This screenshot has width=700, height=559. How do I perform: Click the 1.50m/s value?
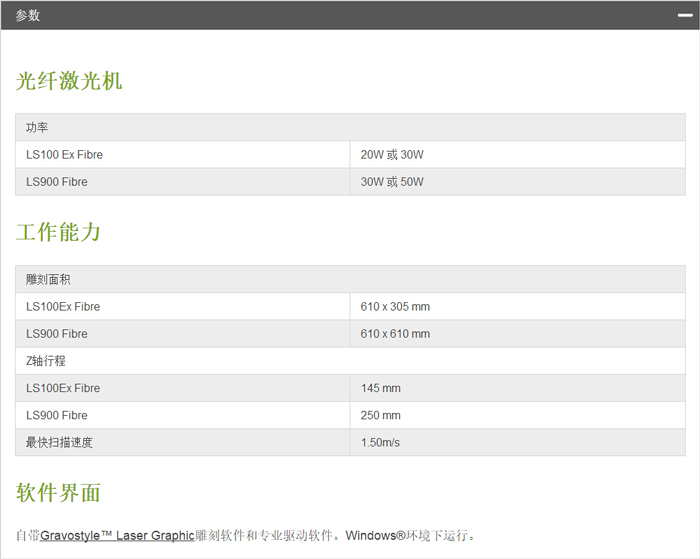coord(380,442)
